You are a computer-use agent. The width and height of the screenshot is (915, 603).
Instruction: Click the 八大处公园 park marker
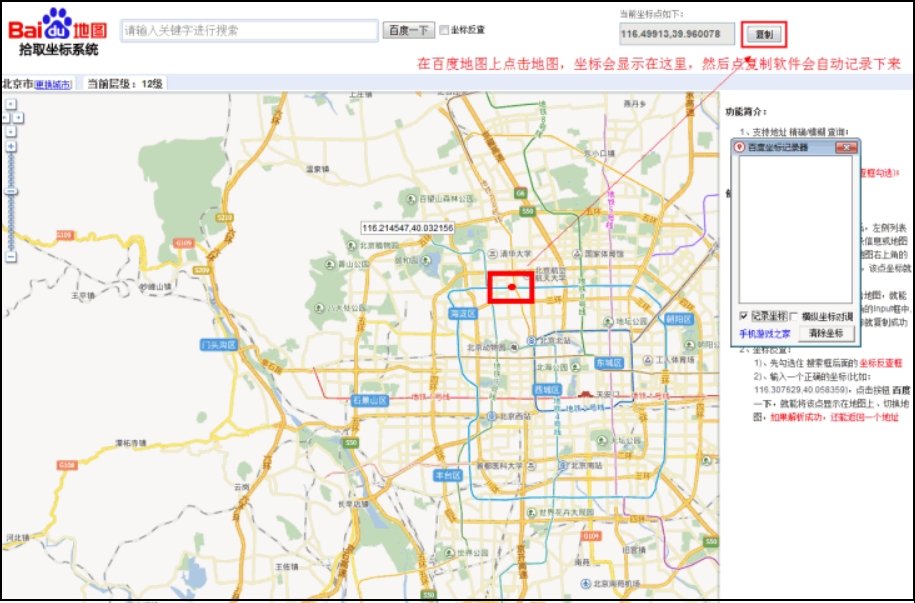click(x=319, y=308)
